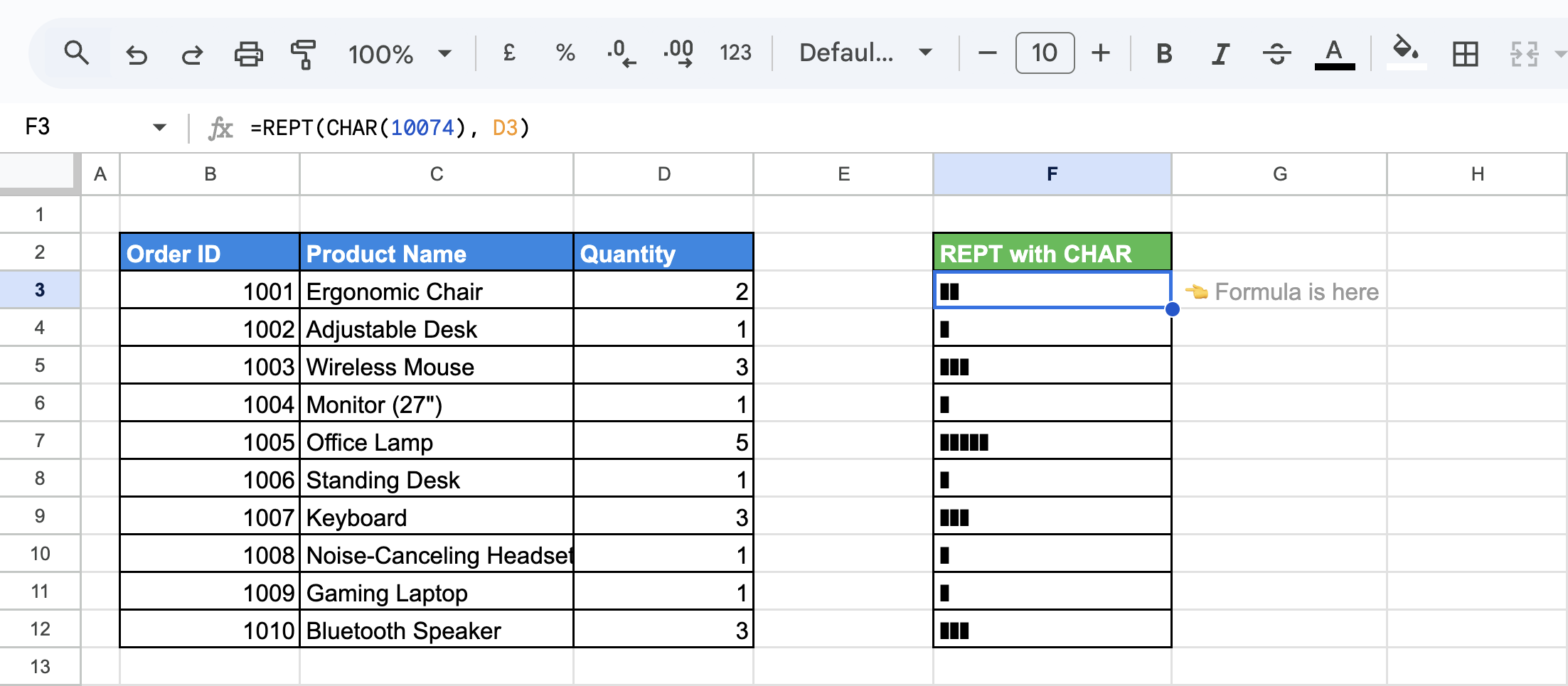
Task: Undo the last action
Action: [137, 54]
